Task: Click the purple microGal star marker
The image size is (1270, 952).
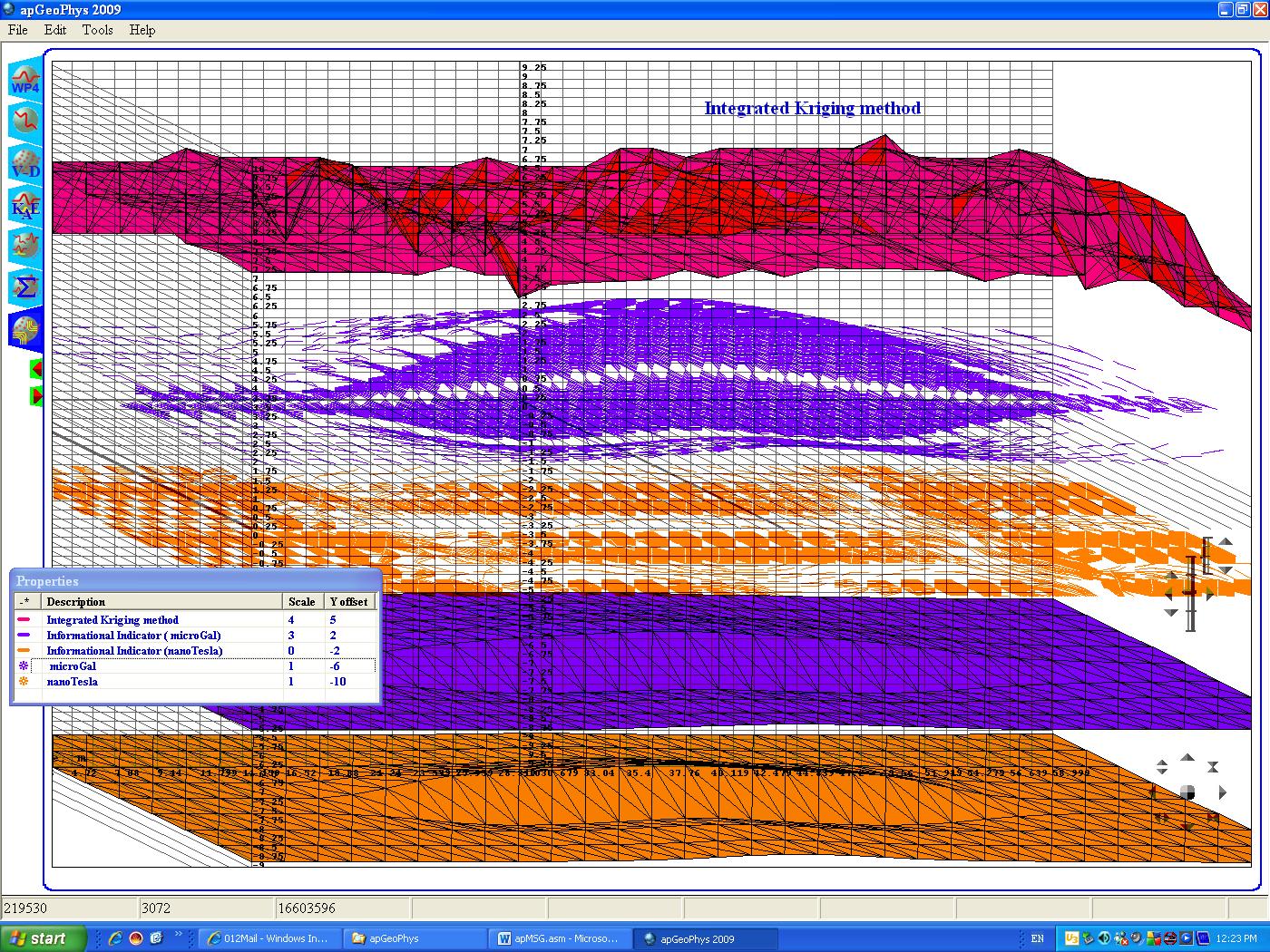Action: coord(24,666)
